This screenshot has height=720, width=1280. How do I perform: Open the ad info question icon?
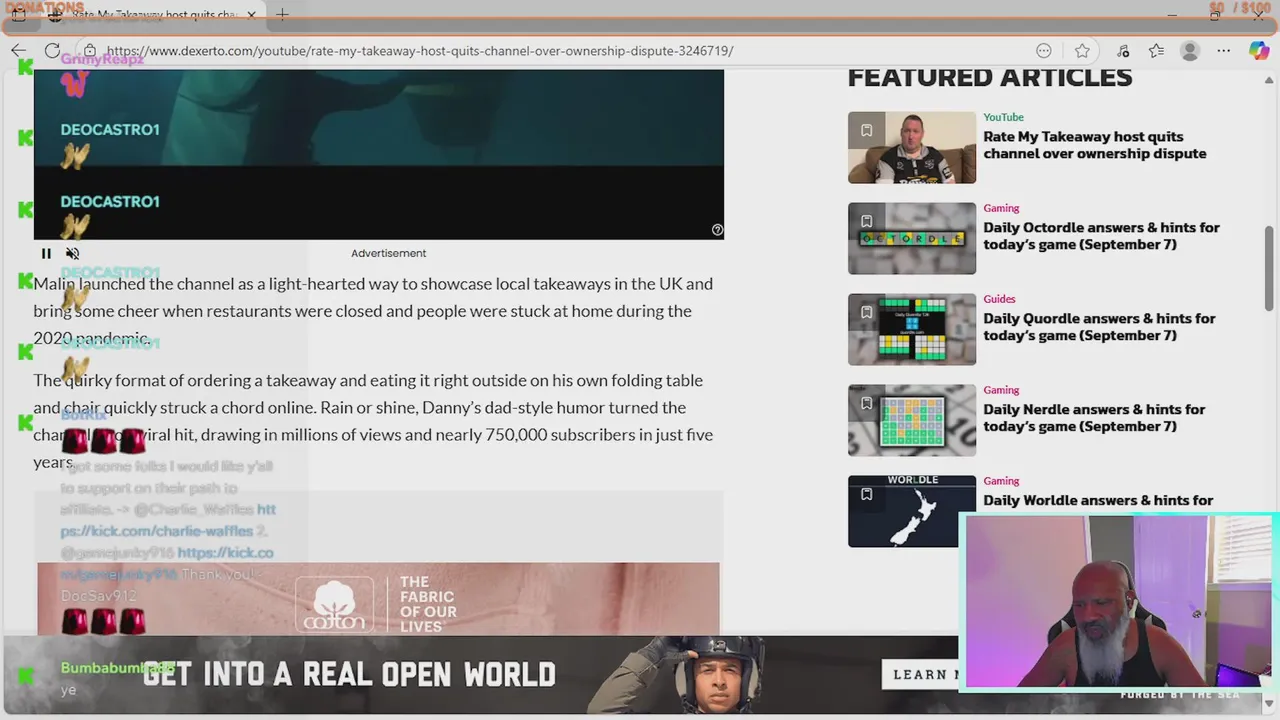coord(717,230)
